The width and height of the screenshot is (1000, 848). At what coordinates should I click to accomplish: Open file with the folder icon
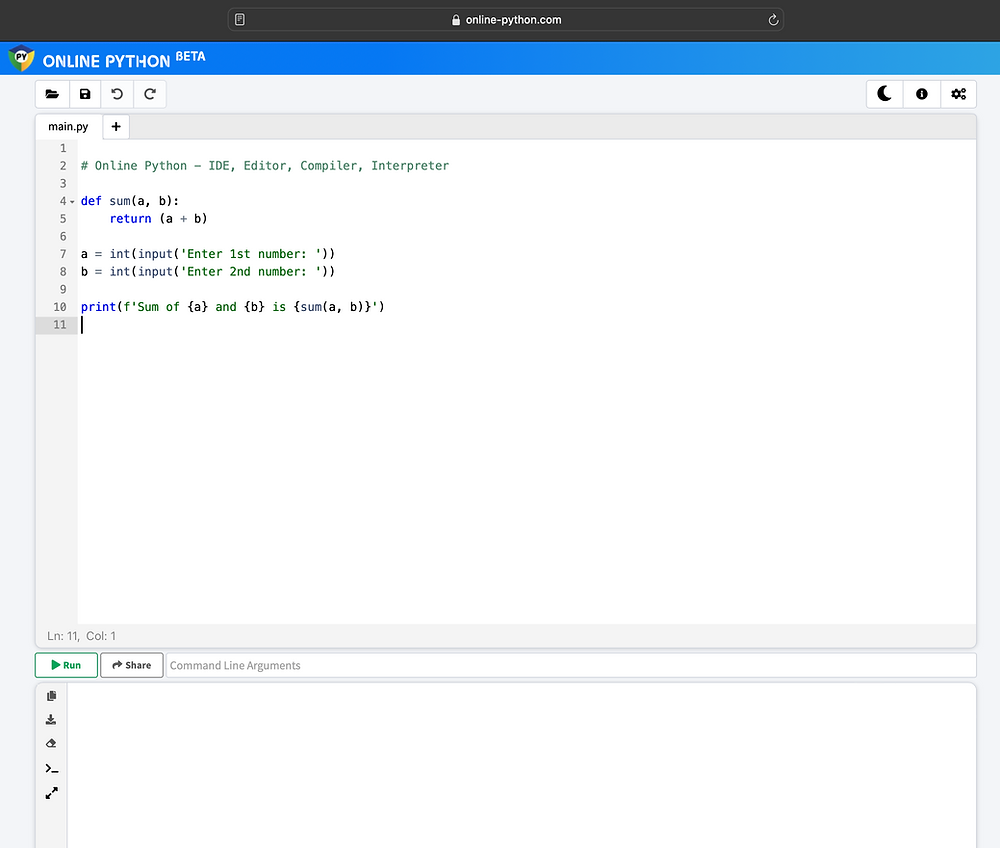coord(52,94)
